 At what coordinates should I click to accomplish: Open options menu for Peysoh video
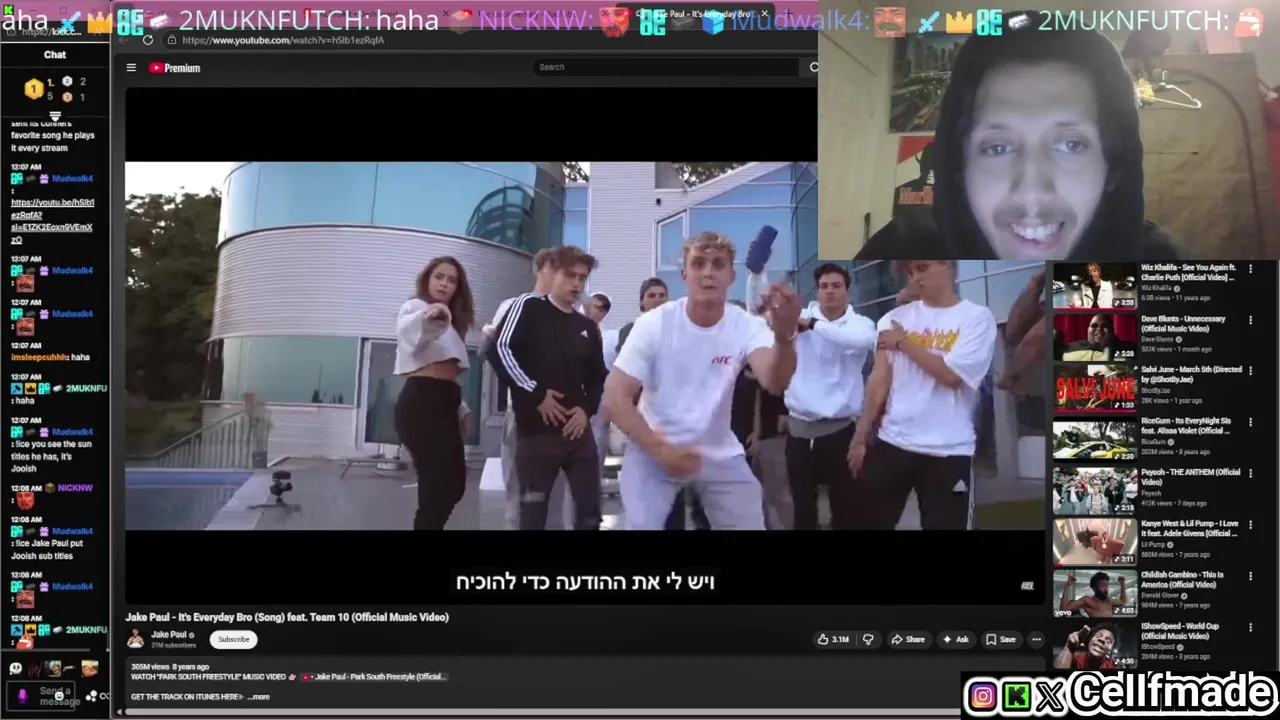pyautogui.click(x=1250, y=474)
